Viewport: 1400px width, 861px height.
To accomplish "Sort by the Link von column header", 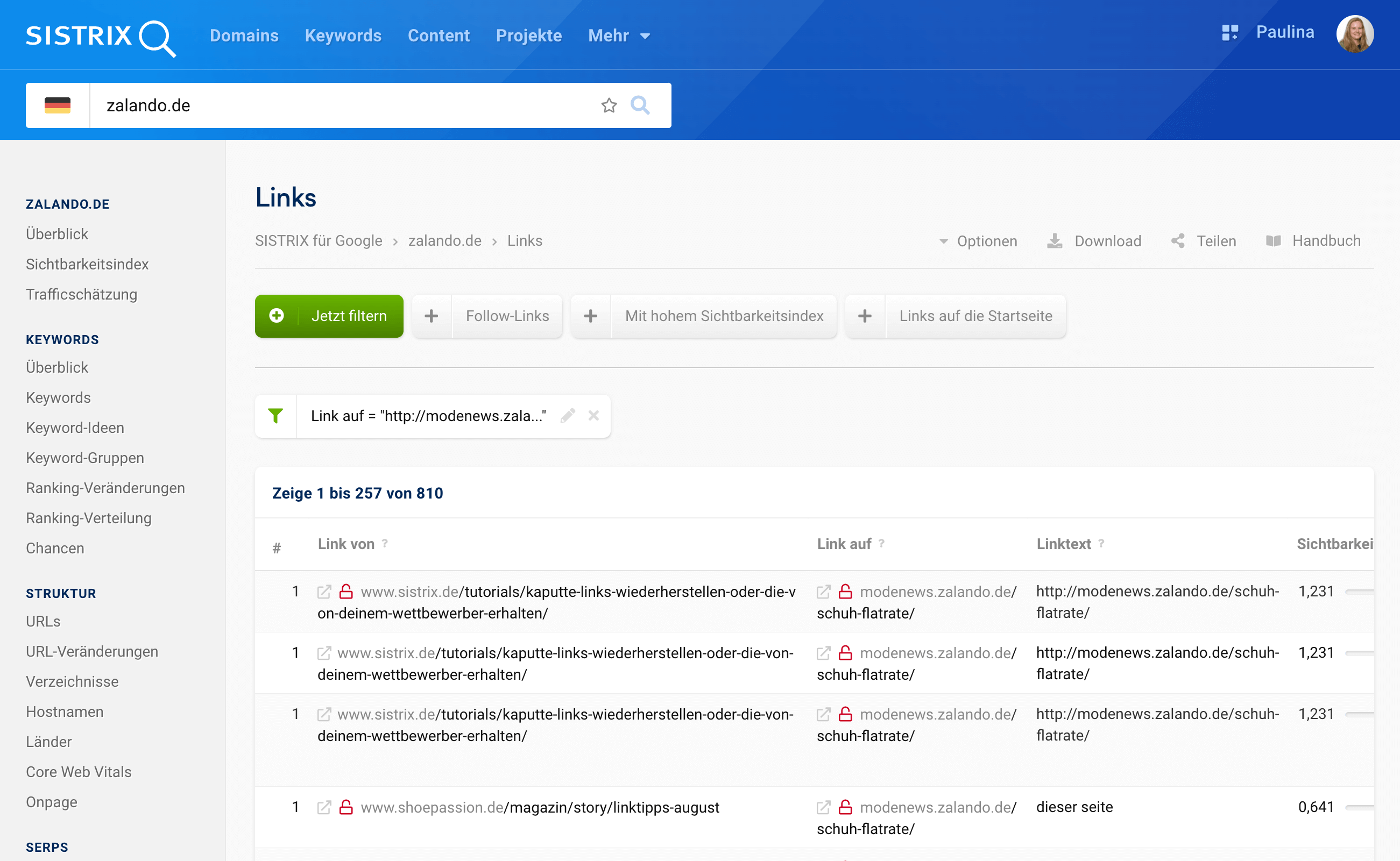I will (x=346, y=544).
